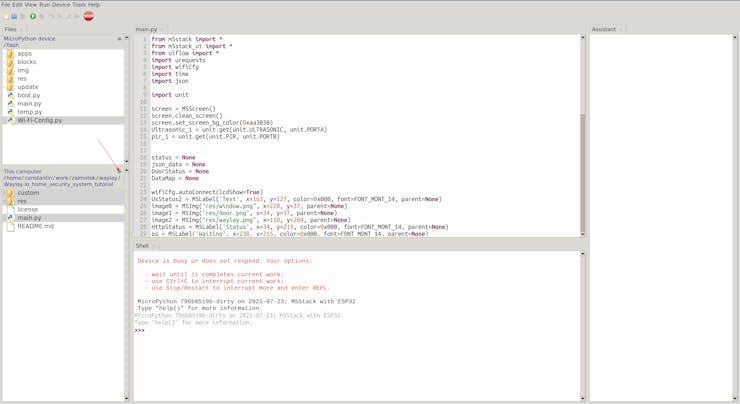The height and width of the screenshot is (404, 740).
Task: Click the 'import unit' code line
Action: [169, 95]
